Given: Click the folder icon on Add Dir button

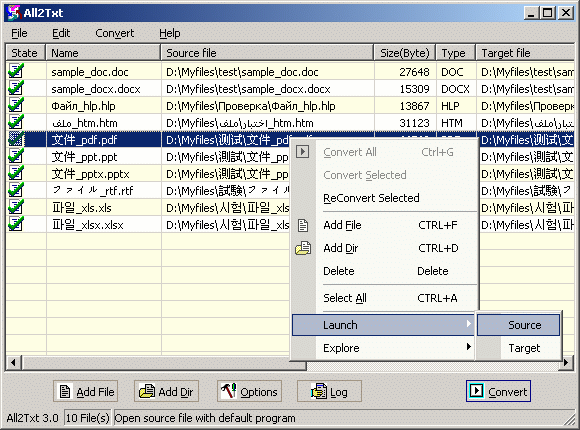Looking at the screenshot, I should click(x=147, y=391).
